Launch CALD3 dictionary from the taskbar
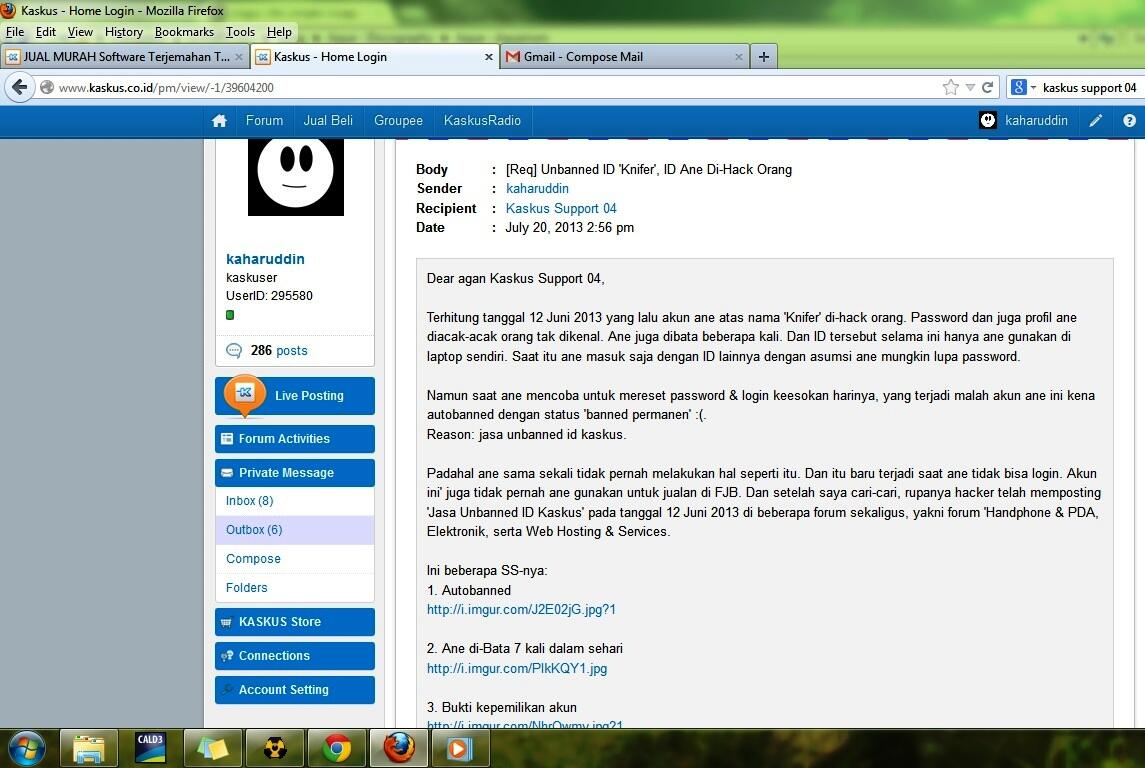This screenshot has height=768, width=1145. click(150, 748)
